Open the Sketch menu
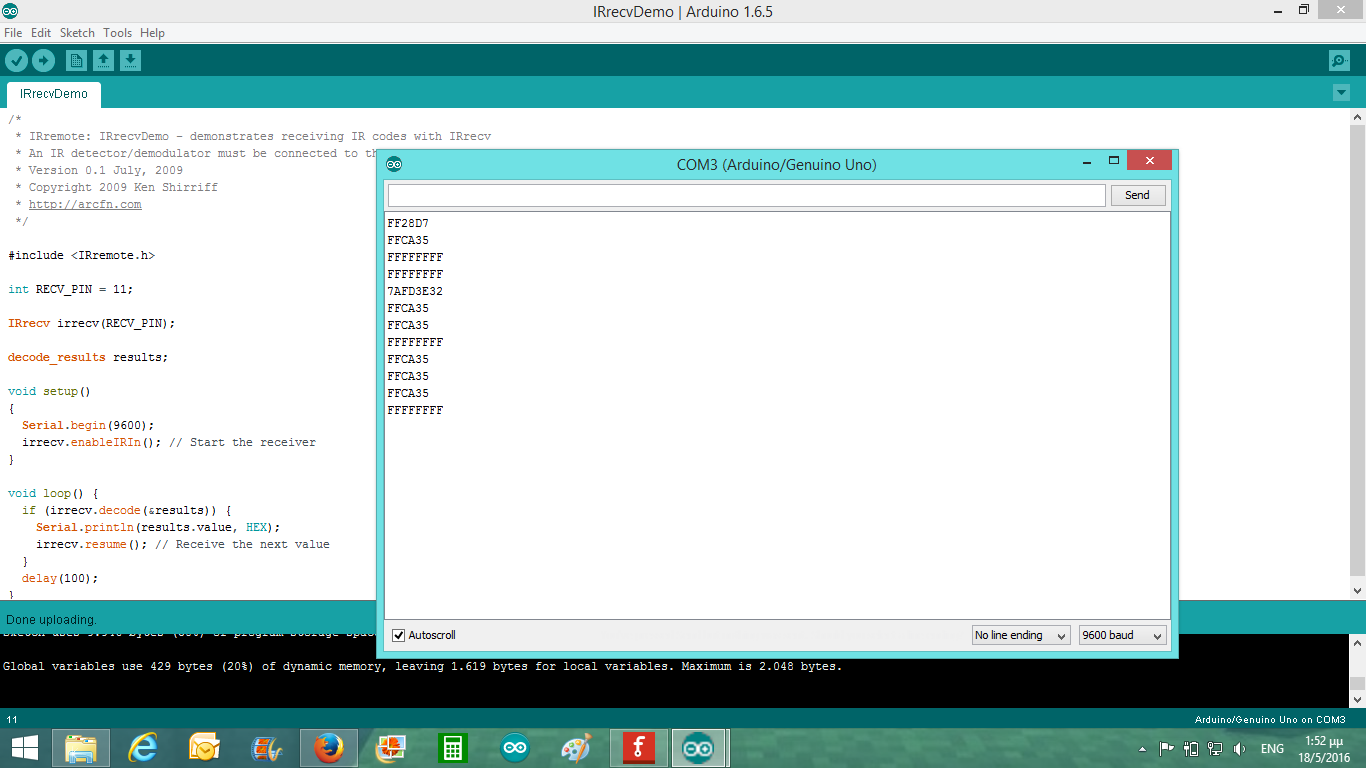The height and width of the screenshot is (768, 1366). click(77, 33)
